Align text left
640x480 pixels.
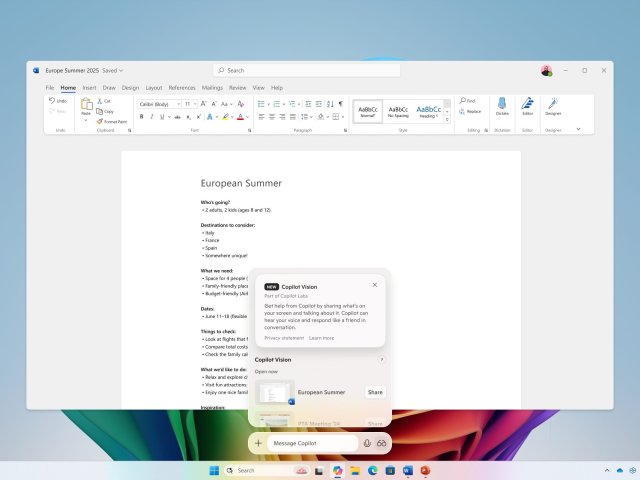click(x=261, y=117)
